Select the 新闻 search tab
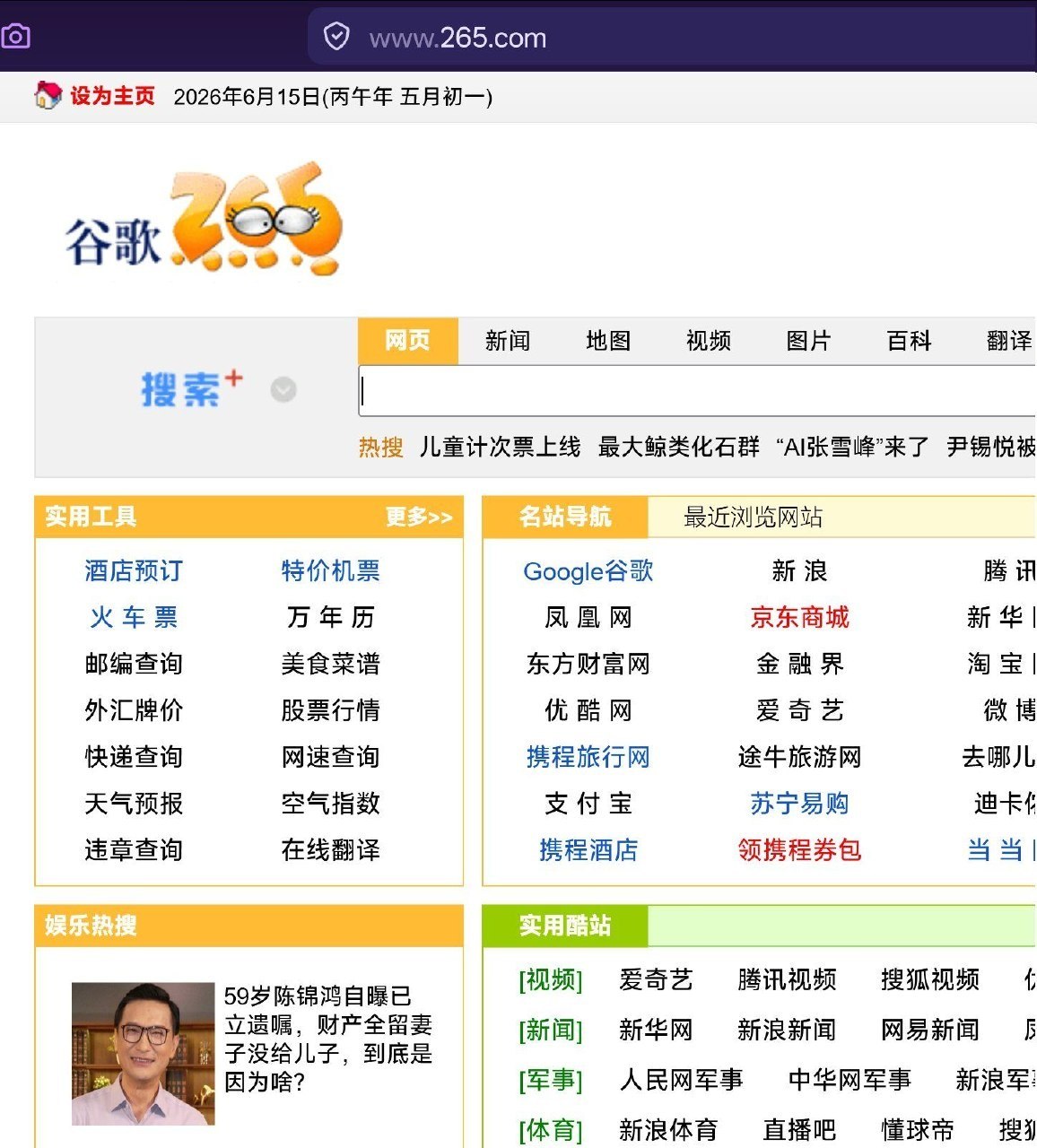Viewport: 1037px width, 1148px height. tap(508, 341)
